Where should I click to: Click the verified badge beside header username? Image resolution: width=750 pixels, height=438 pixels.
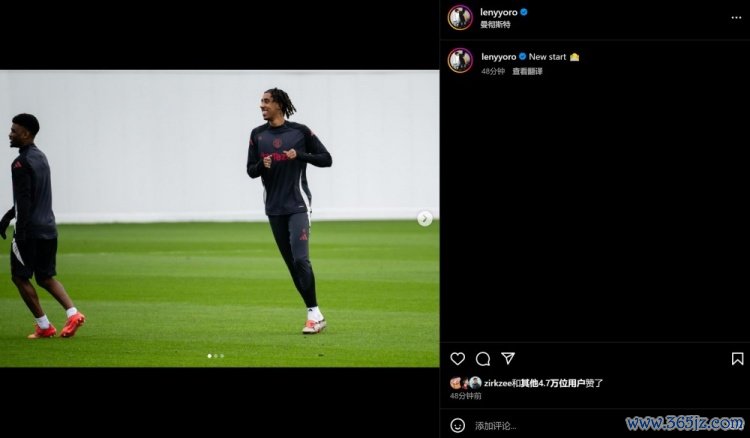524,12
